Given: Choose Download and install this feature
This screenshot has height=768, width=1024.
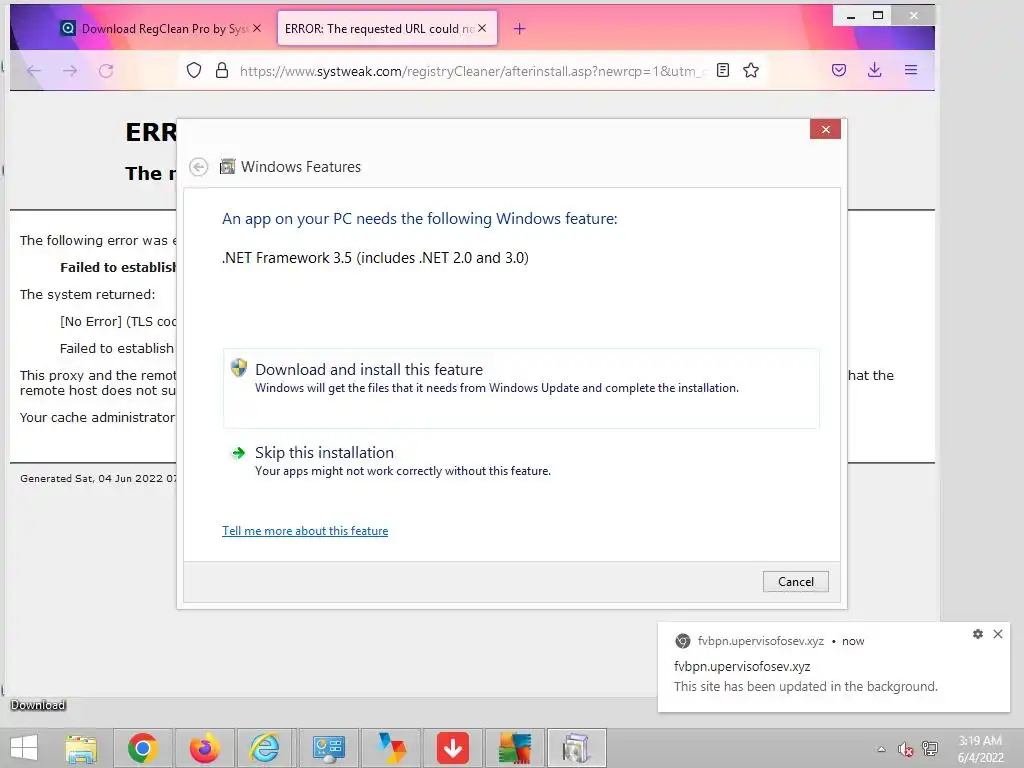Looking at the screenshot, I should [x=521, y=388].
